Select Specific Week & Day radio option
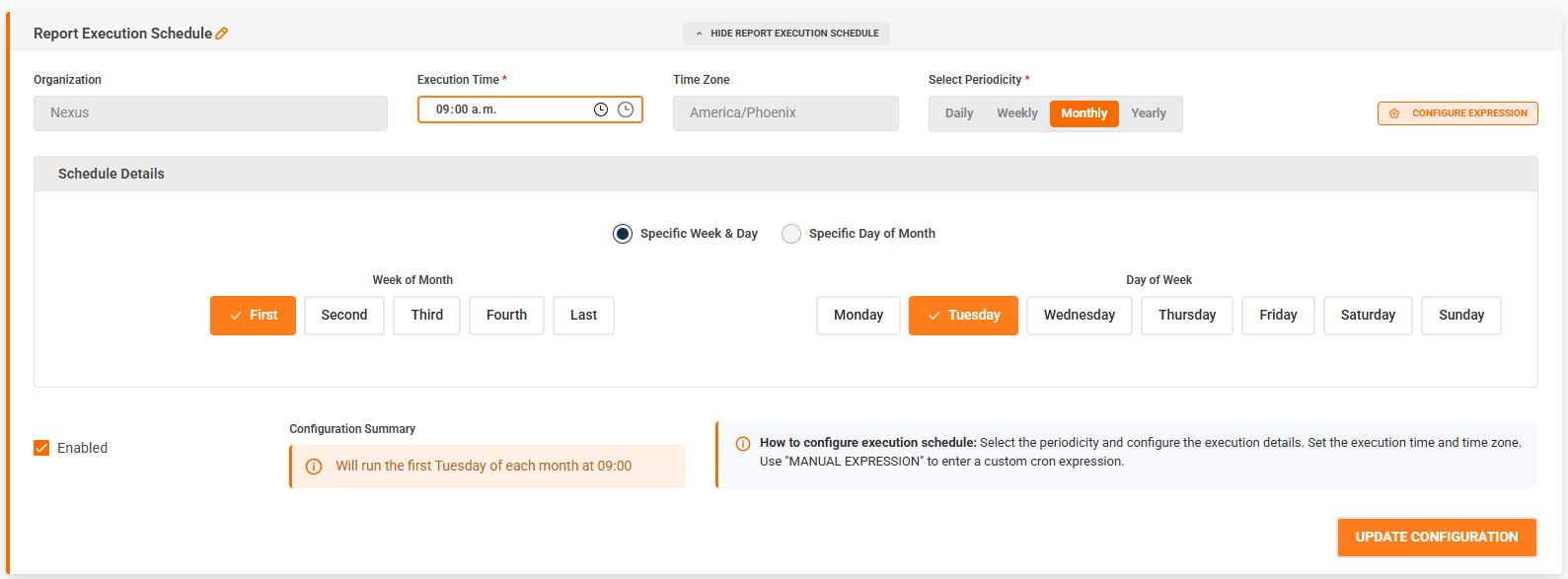 click(x=623, y=234)
